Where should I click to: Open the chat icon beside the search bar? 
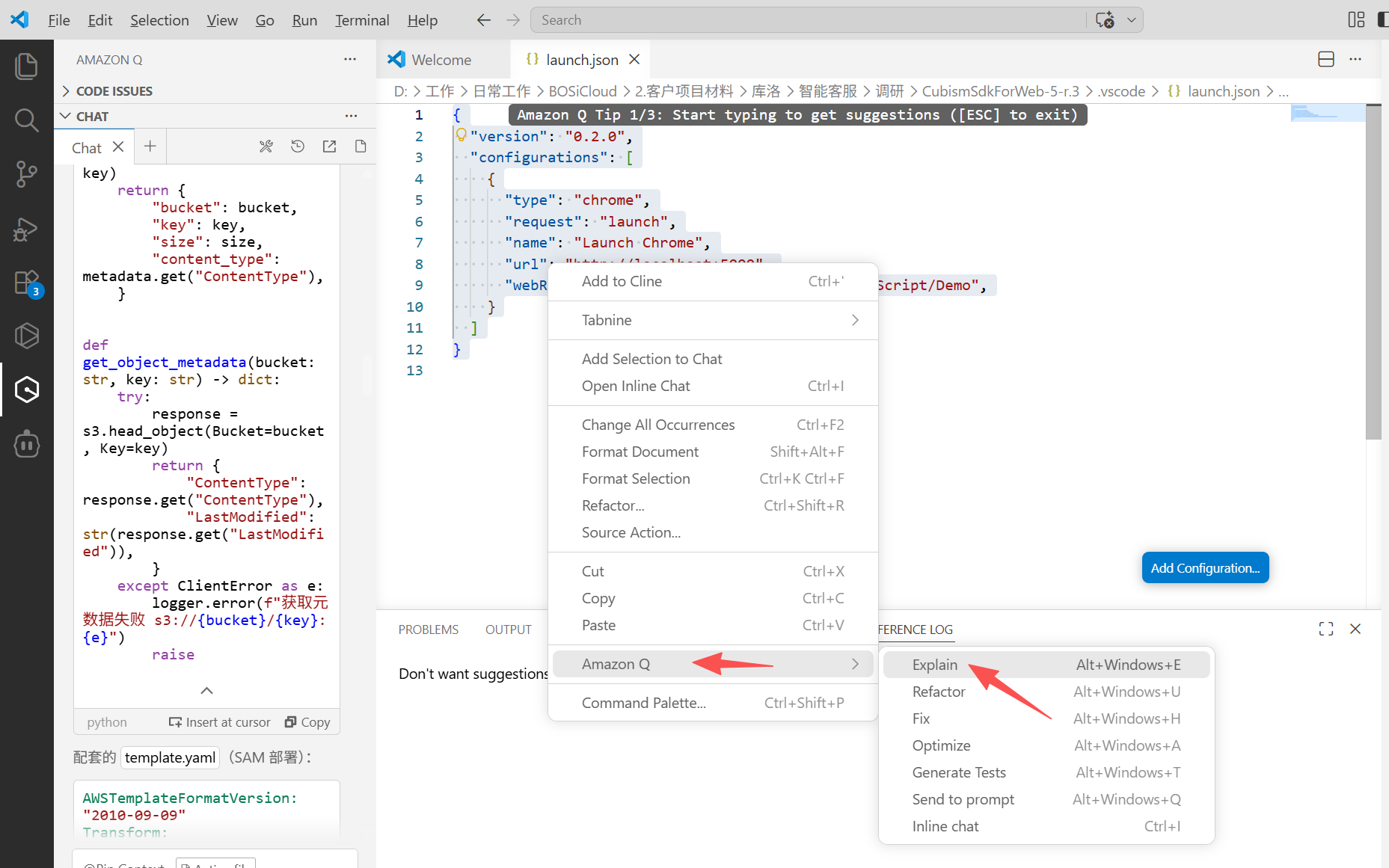tap(1105, 20)
